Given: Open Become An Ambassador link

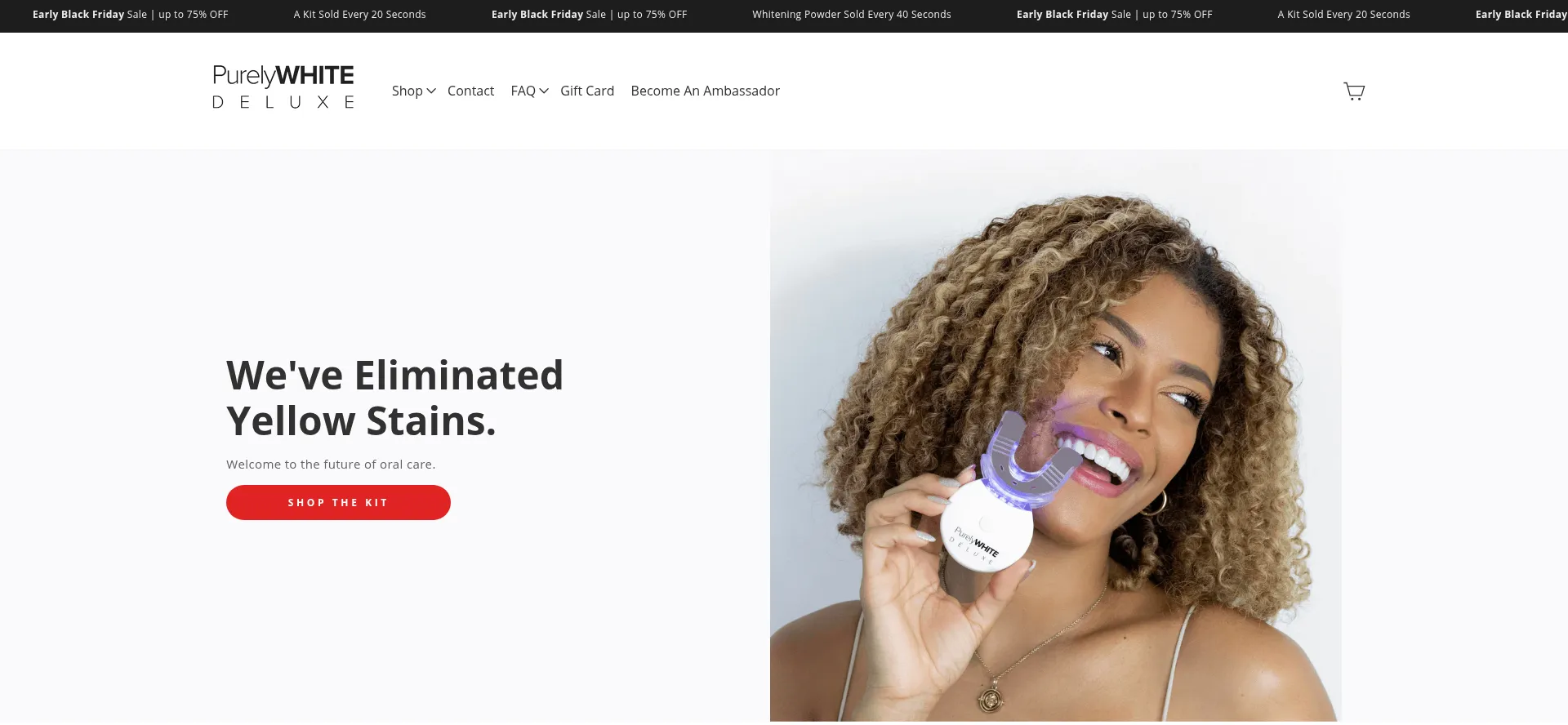Looking at the screenshot, I should (705, 91).
